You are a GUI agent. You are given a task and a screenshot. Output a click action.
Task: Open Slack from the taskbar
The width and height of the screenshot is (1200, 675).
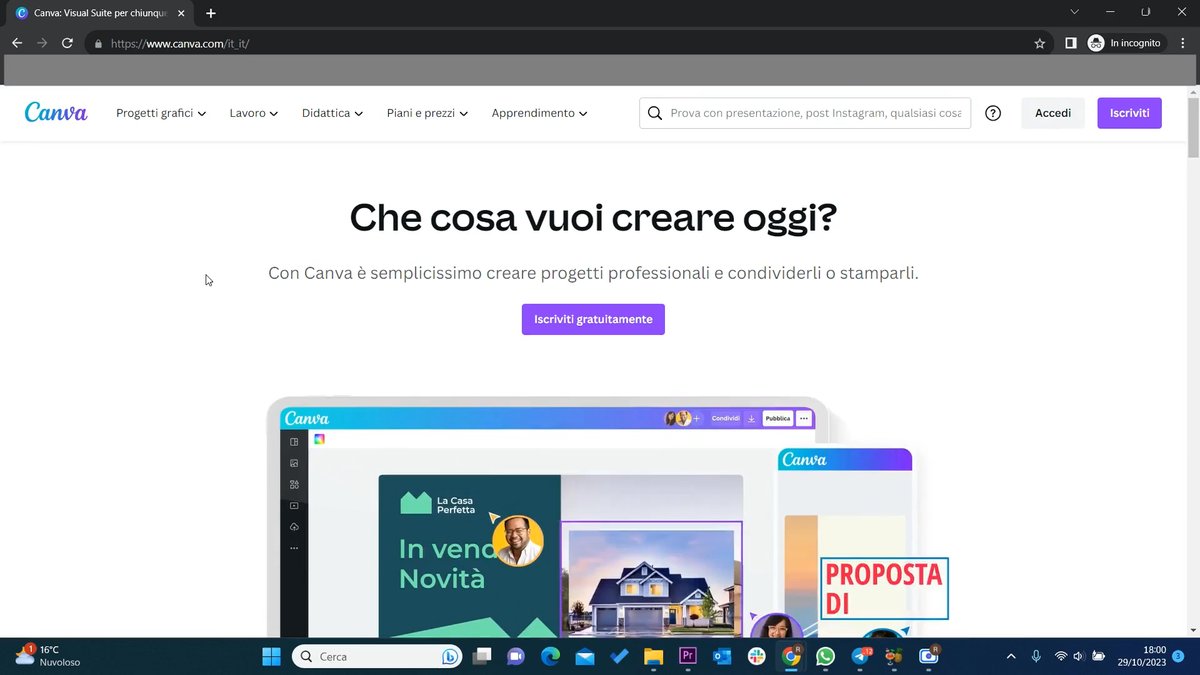756,657
